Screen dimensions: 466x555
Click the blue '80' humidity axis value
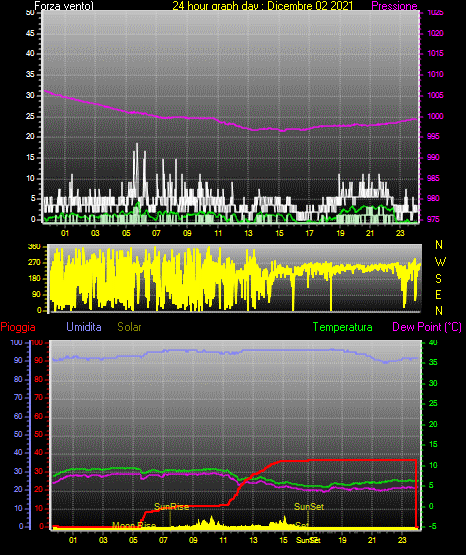18,379
